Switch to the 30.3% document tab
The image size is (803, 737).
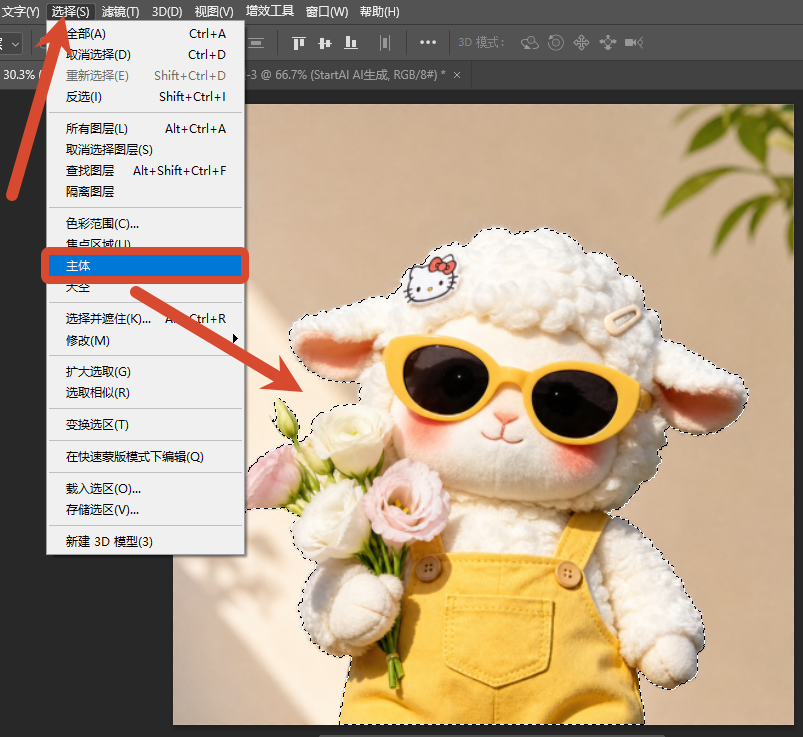[x=20, y=75]
